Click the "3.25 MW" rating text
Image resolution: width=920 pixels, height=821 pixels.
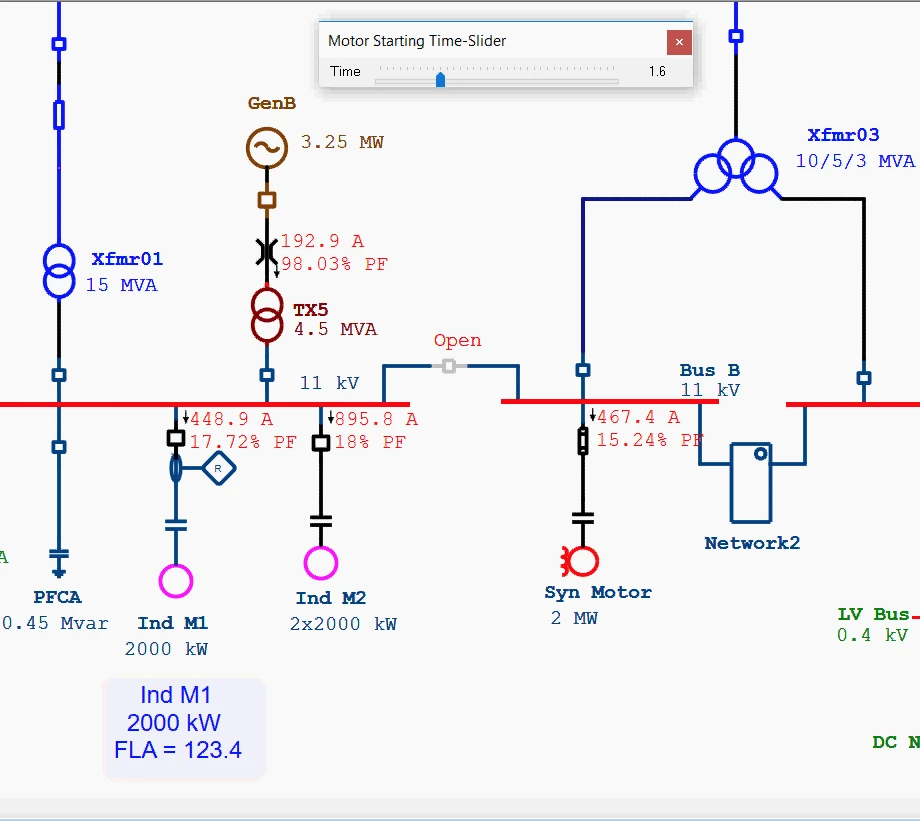point(342,142)
